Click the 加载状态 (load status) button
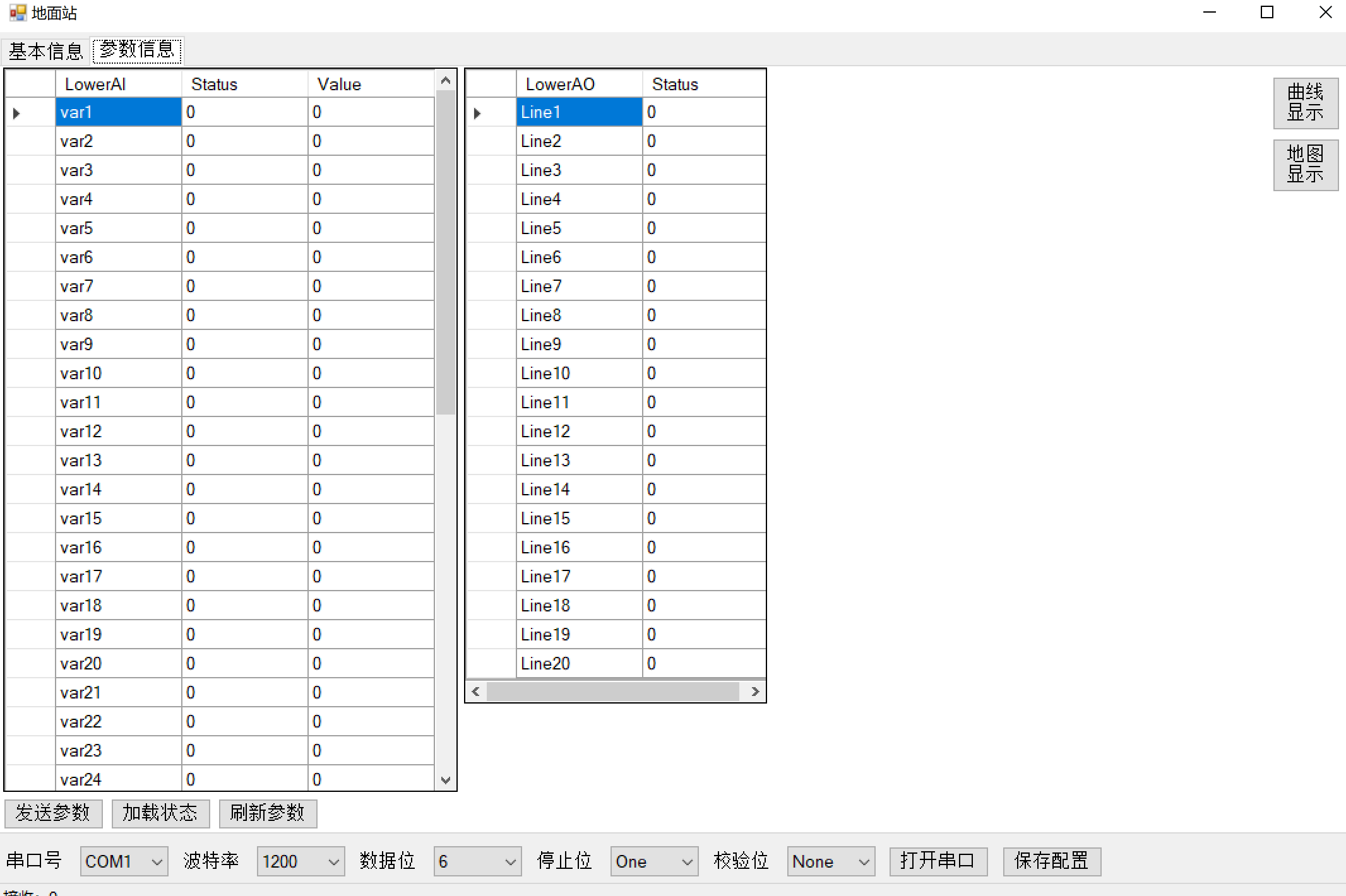This screenshot has height=896, width=1346. [160, 814]
